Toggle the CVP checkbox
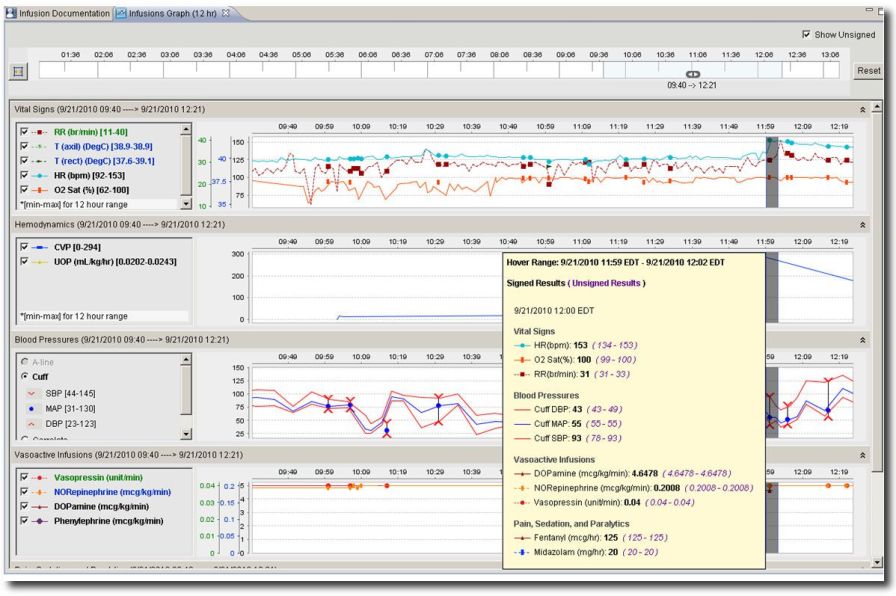The height and width of the screenshot is (596, 896). [x=24, y=247]
